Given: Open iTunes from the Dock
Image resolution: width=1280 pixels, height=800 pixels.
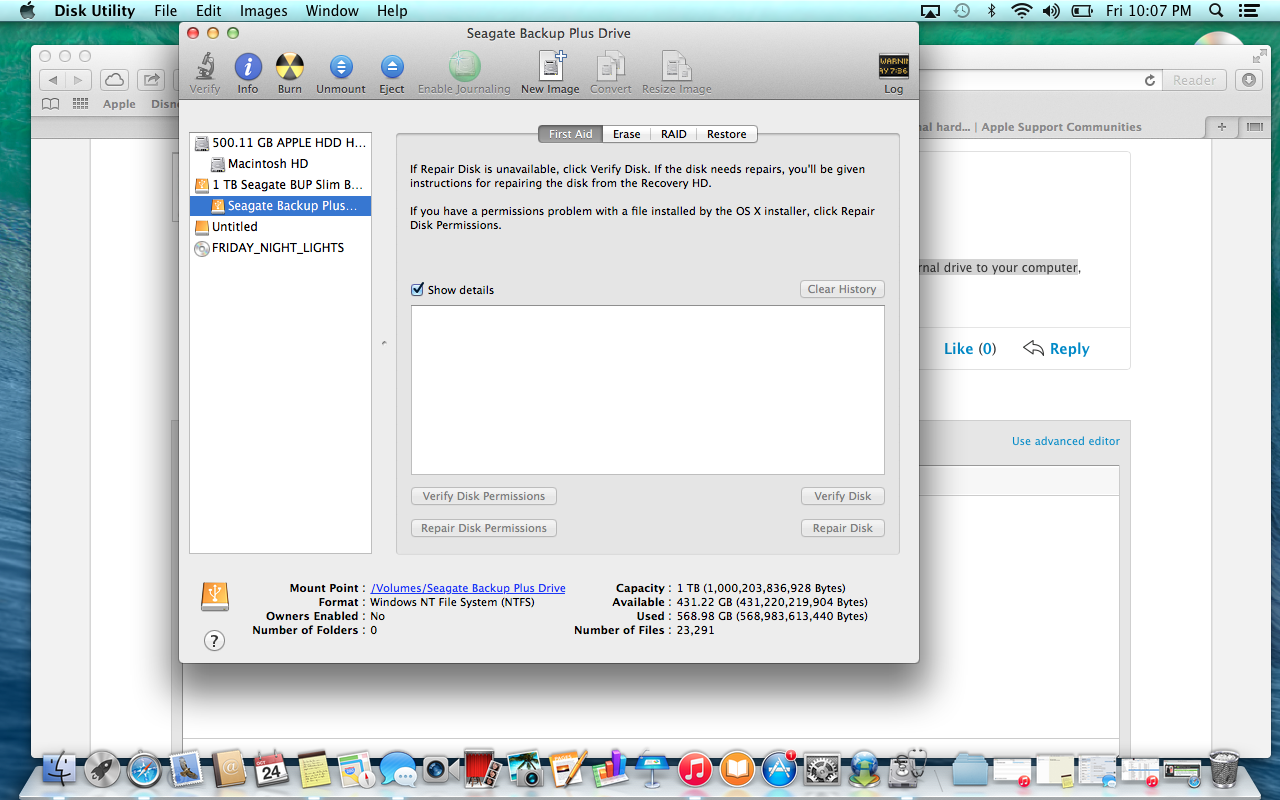Looking at the screenshot, I should point(694,769).
